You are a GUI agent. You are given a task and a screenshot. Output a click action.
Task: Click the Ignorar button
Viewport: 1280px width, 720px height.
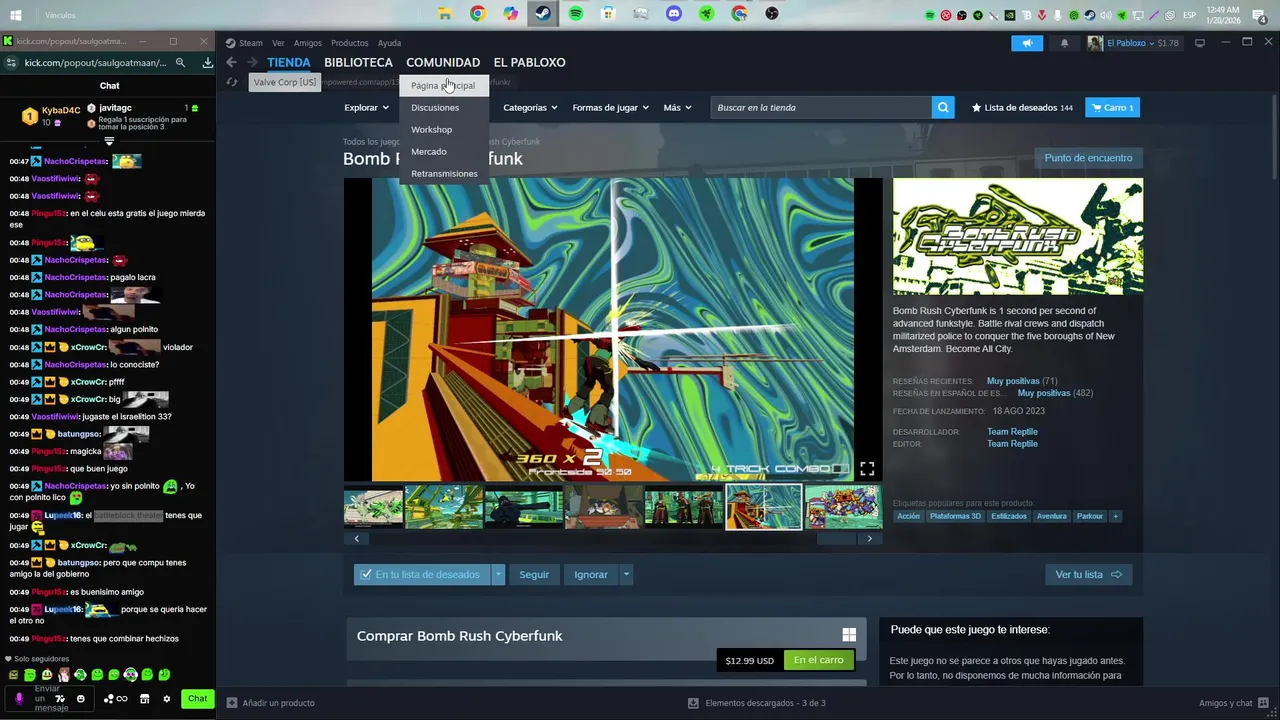591,574
